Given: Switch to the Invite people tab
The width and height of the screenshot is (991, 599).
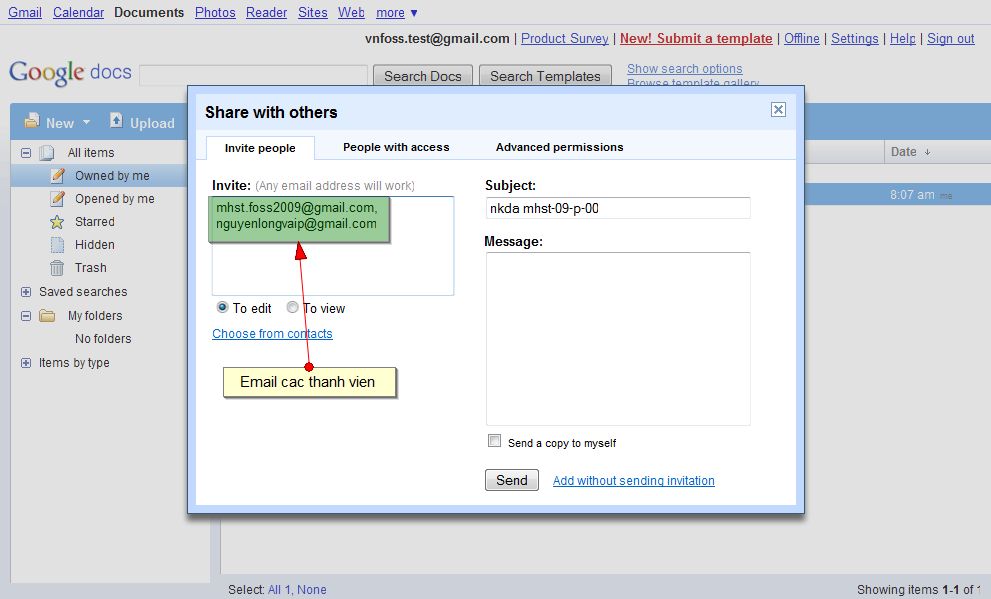Looking at the screenshot, I should pyautogui.click(x=260, y=148).
